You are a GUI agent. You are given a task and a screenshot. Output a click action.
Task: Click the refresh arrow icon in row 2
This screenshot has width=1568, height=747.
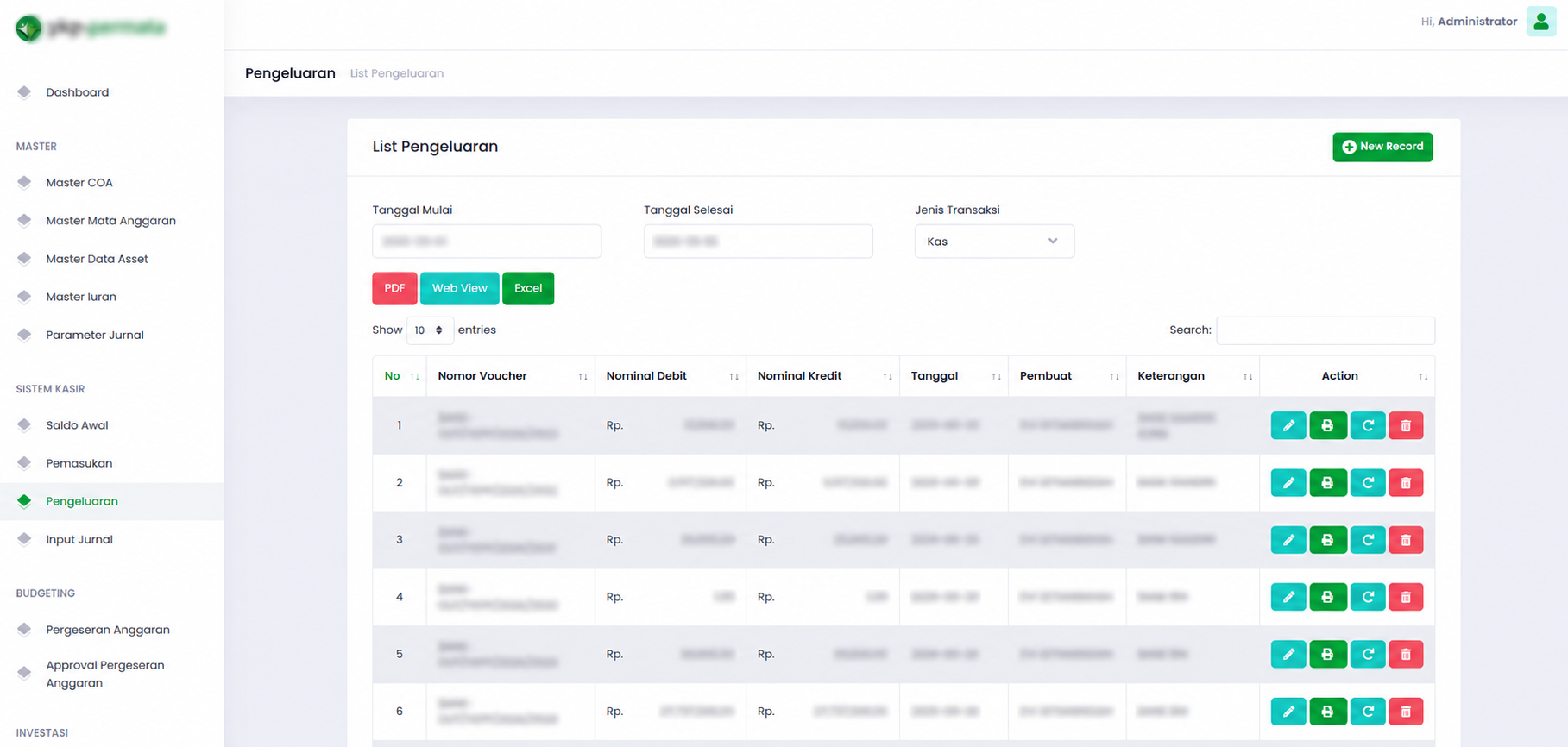(1368, 482)
